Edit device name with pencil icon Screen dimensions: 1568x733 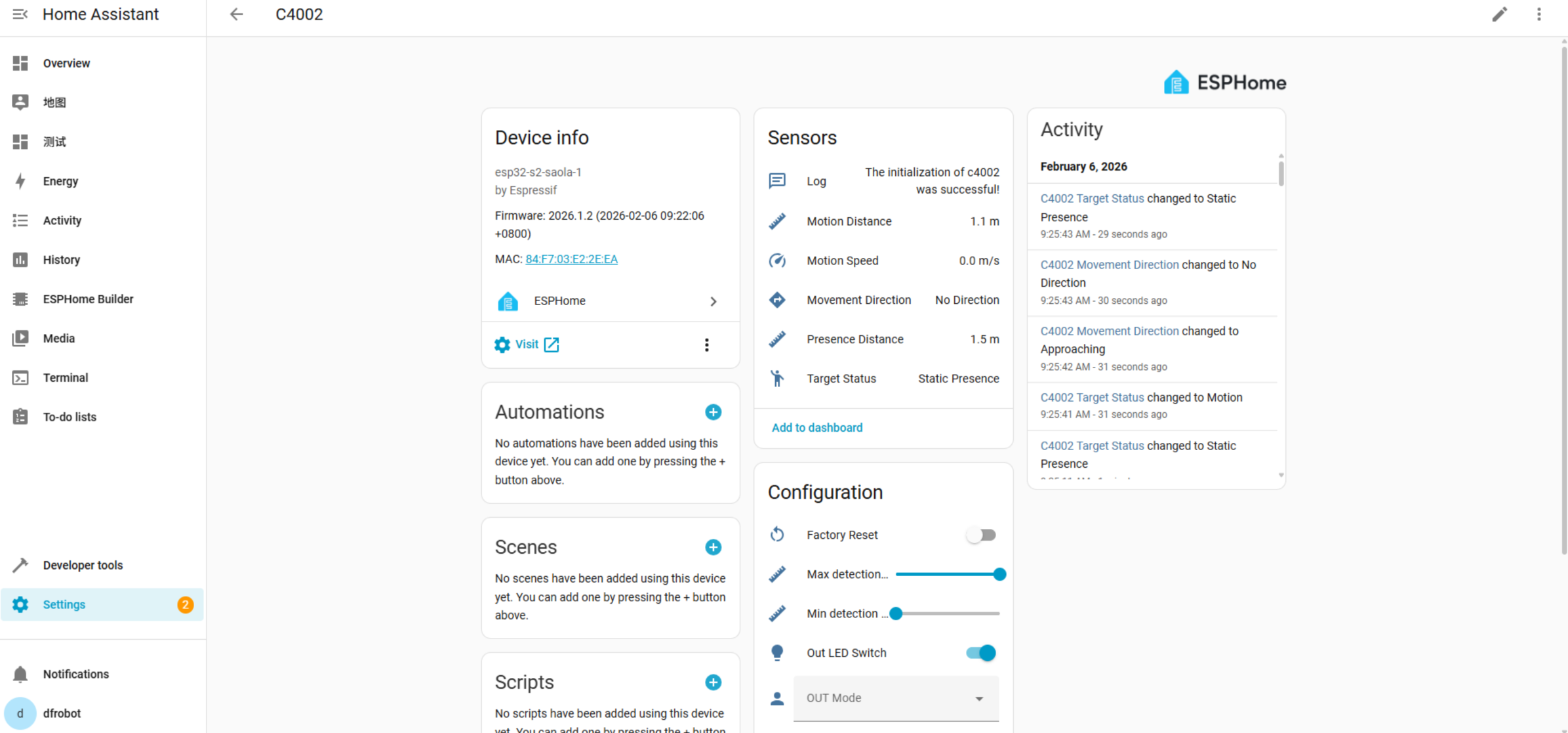[1499, 14]
